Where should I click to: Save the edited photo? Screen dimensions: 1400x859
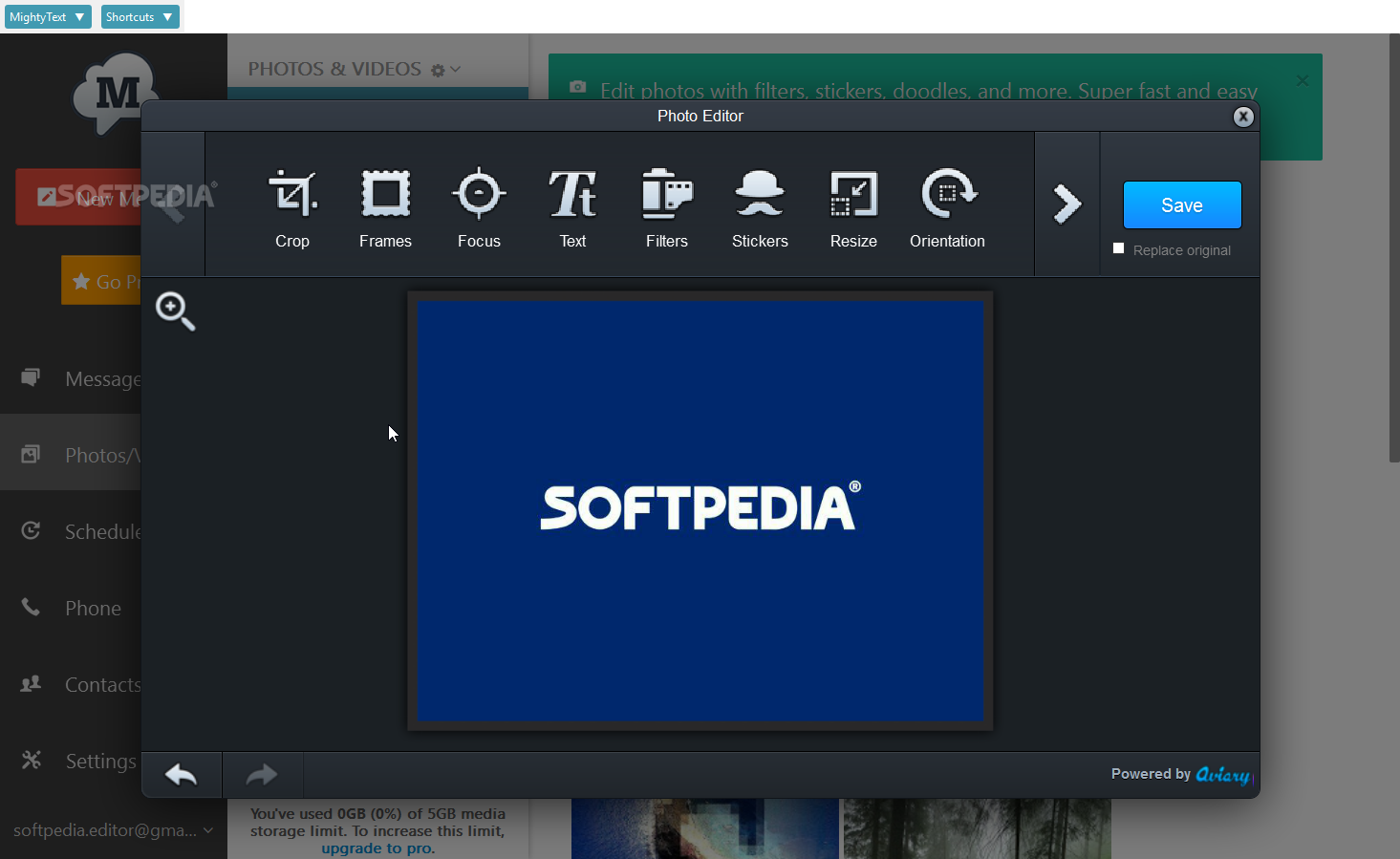[1182, 204]
